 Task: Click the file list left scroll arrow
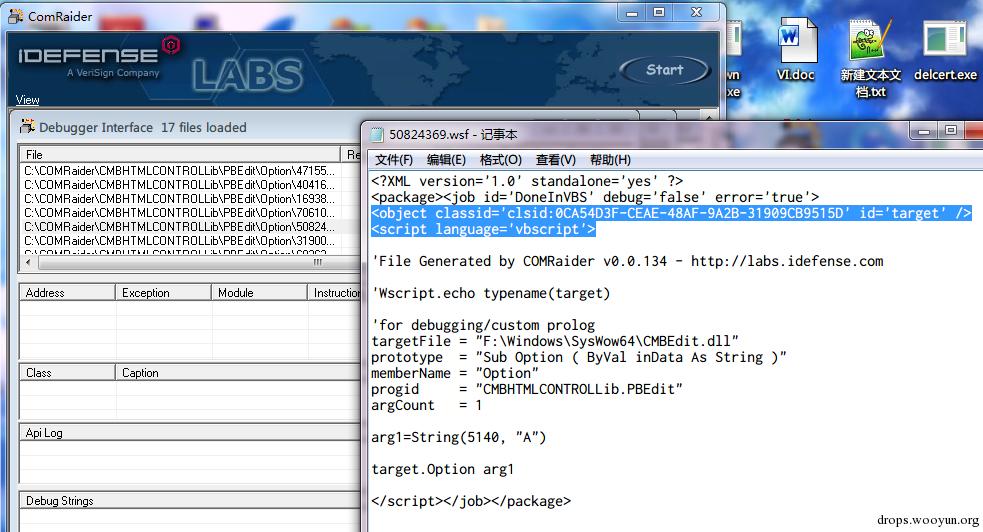(29, 262)
